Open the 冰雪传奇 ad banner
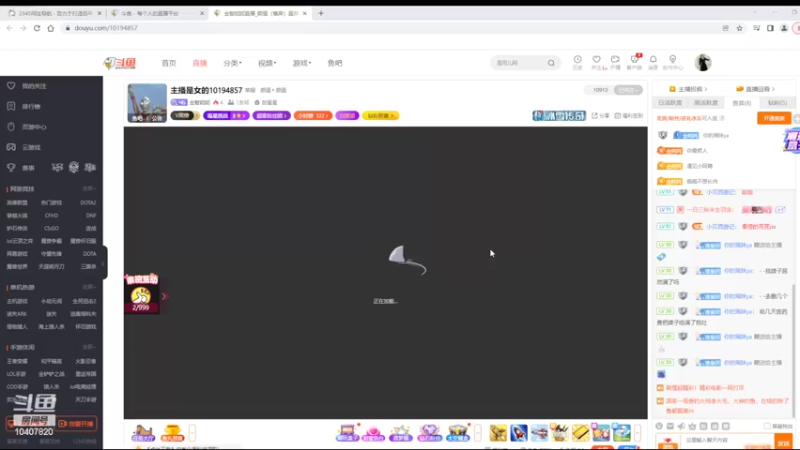Viewport: 800px width, 450px height. (559, 116)
